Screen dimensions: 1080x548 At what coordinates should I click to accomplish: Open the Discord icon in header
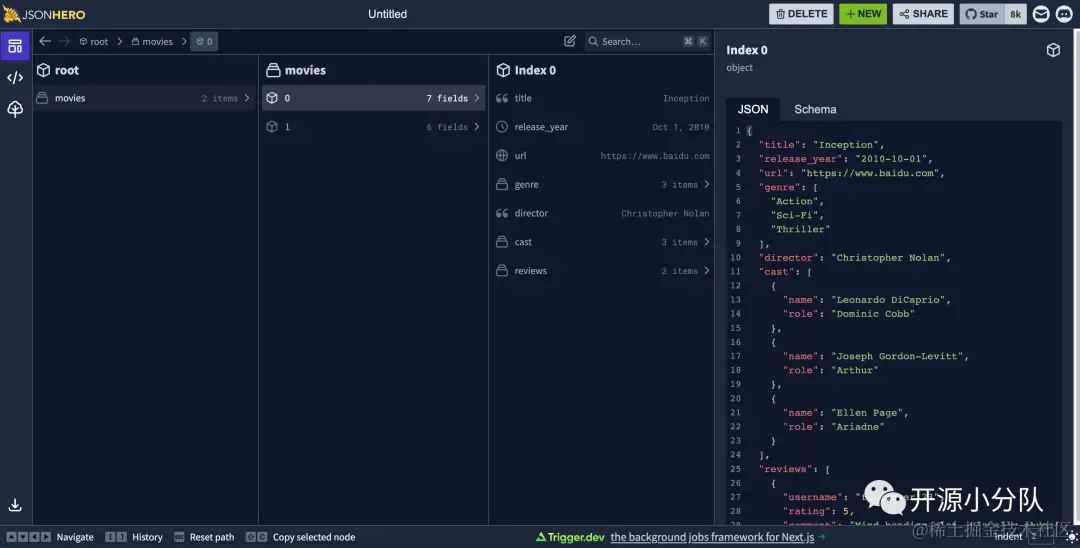[1064, 14]
